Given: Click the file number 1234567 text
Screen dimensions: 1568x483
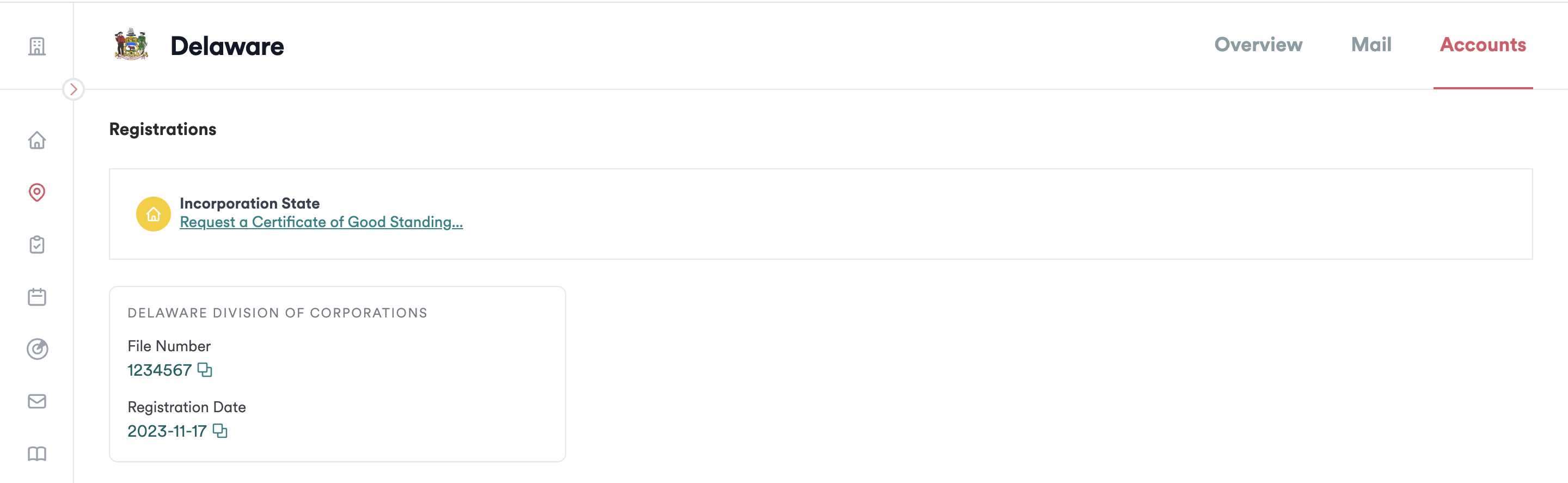Looking at the screenshot, I should [160, 370].
